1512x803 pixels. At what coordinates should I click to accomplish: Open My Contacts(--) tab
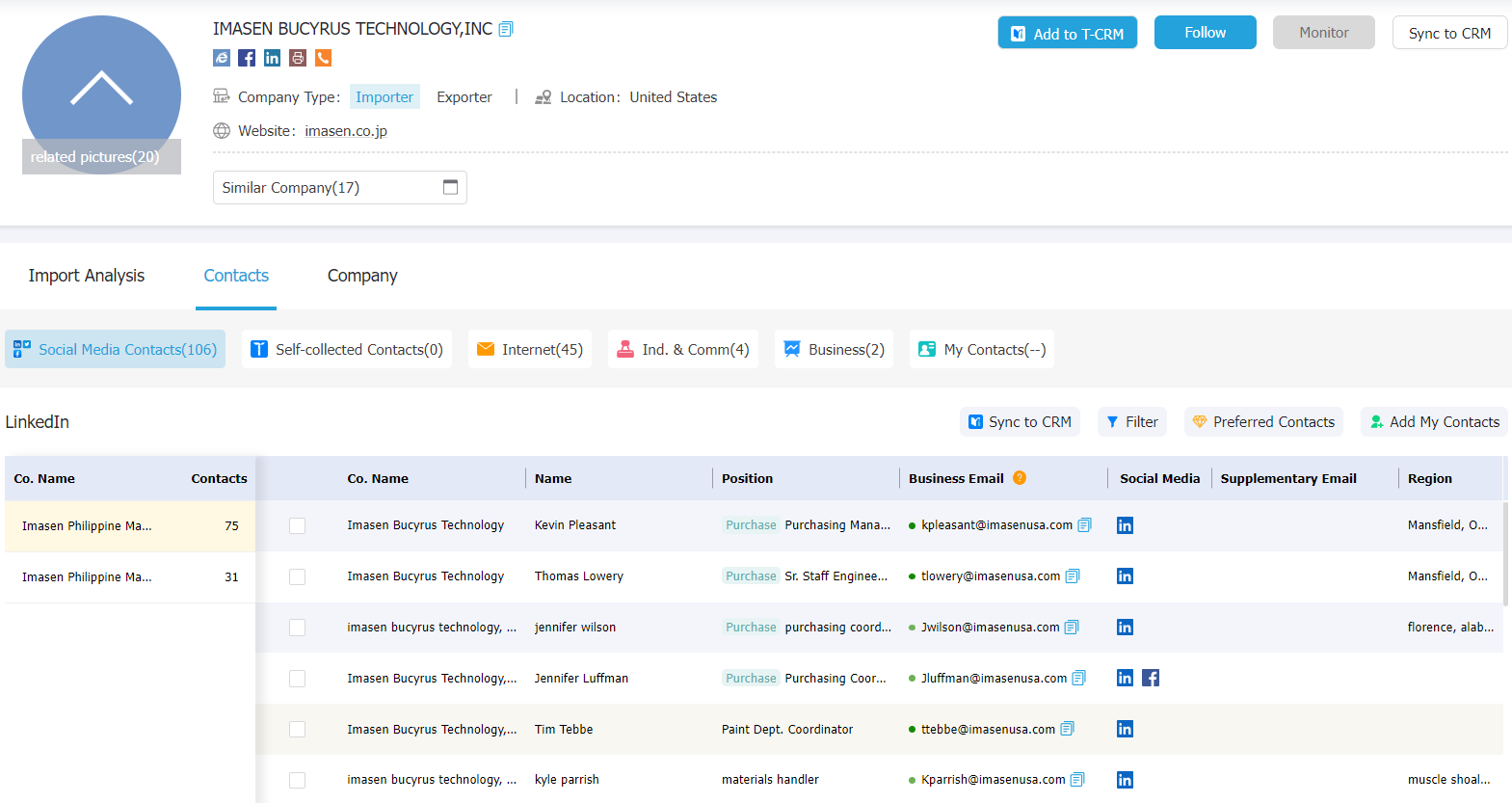(982, 349)
